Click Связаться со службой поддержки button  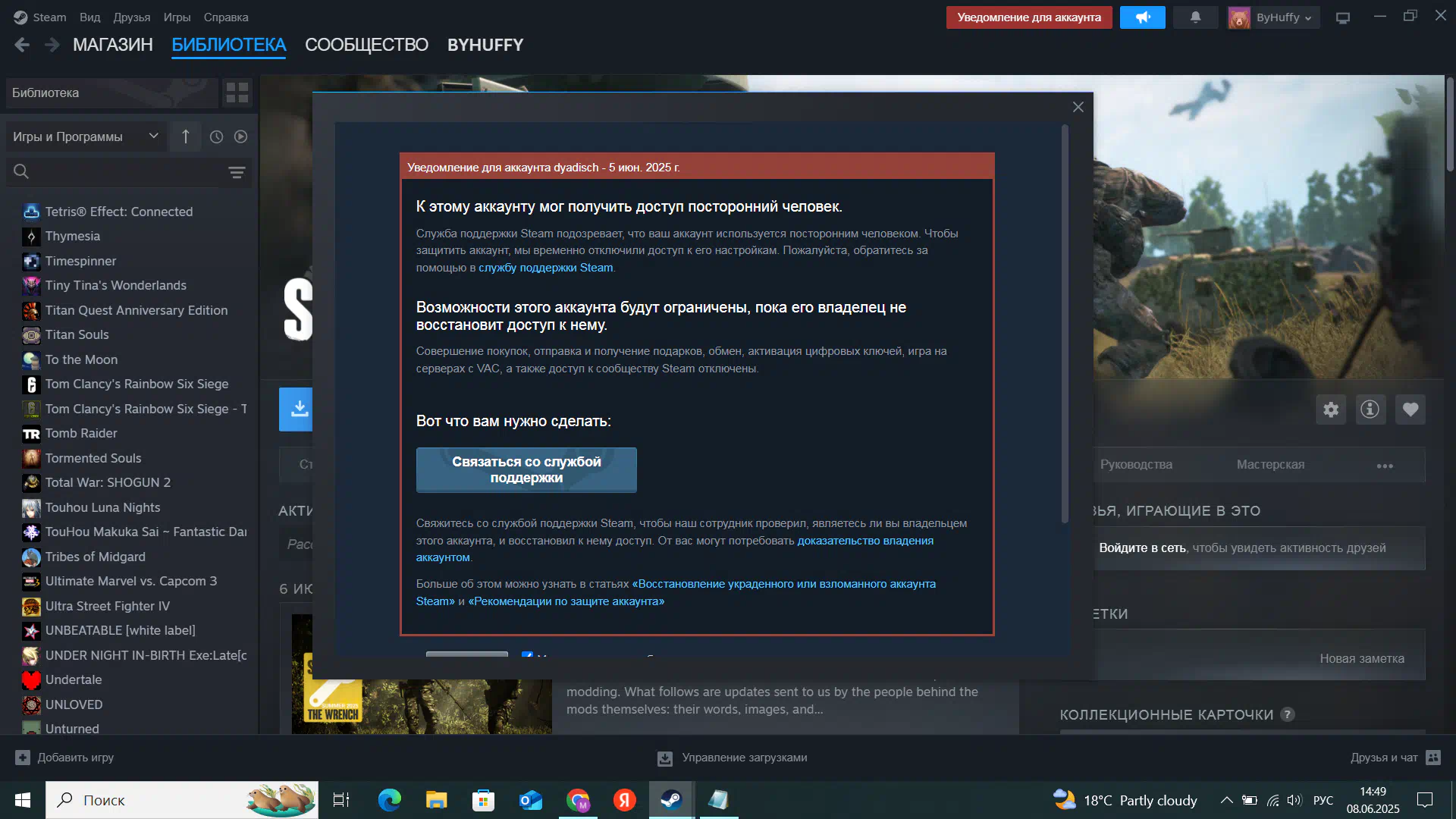coord(526,469)
